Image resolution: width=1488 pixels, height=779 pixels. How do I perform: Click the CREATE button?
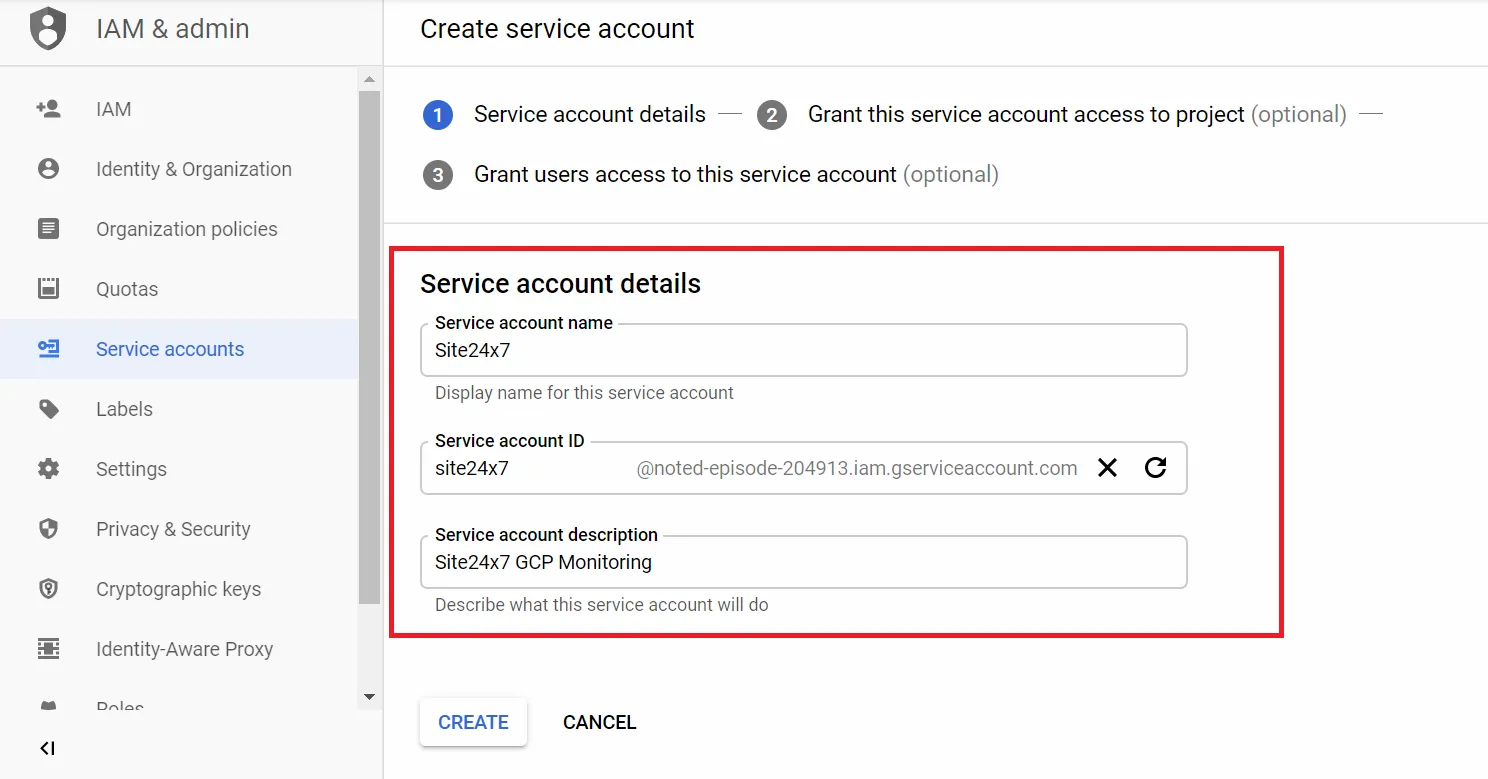pyautogui.click(x=473, y=722)
